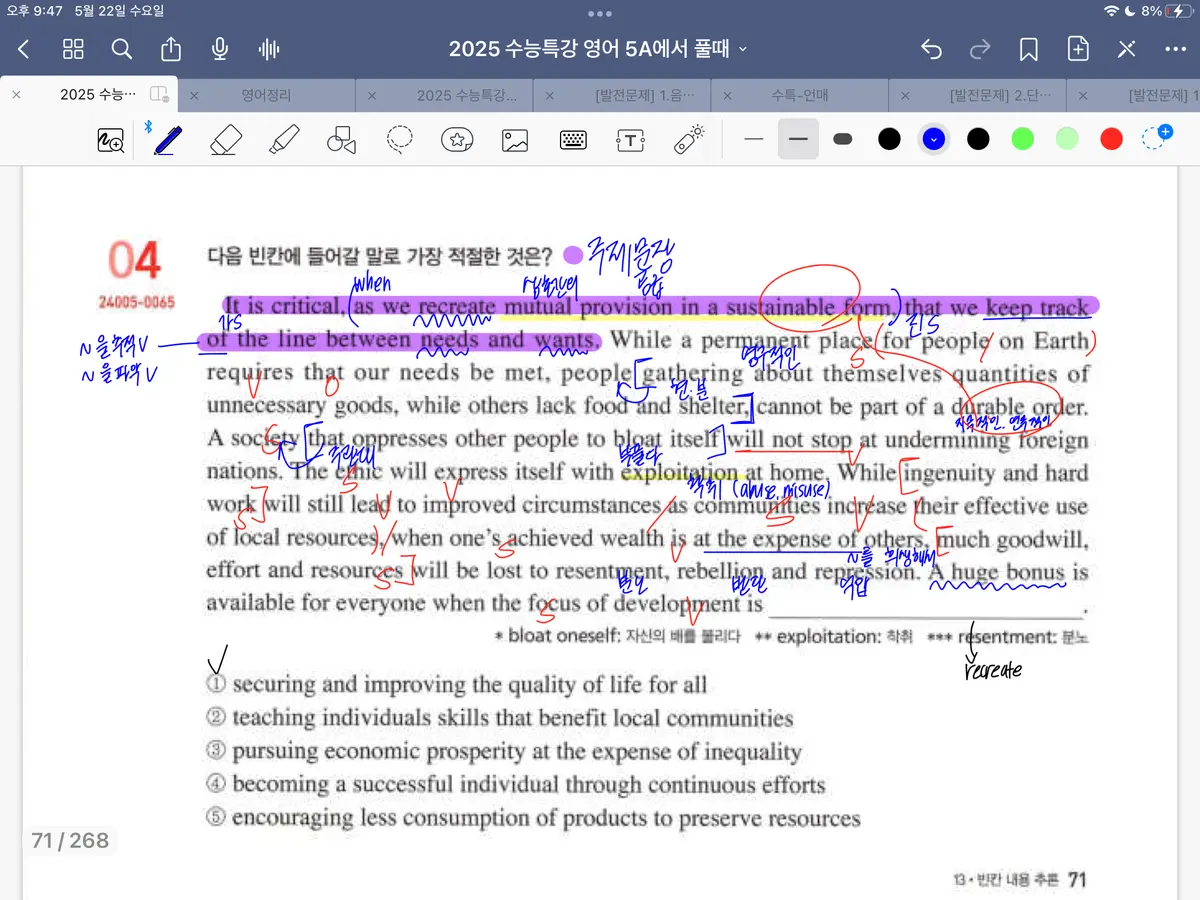Switch to the 2025 수능특강... tab
The width and height of the screenshot is (1200, 900).
coord(467,96)
